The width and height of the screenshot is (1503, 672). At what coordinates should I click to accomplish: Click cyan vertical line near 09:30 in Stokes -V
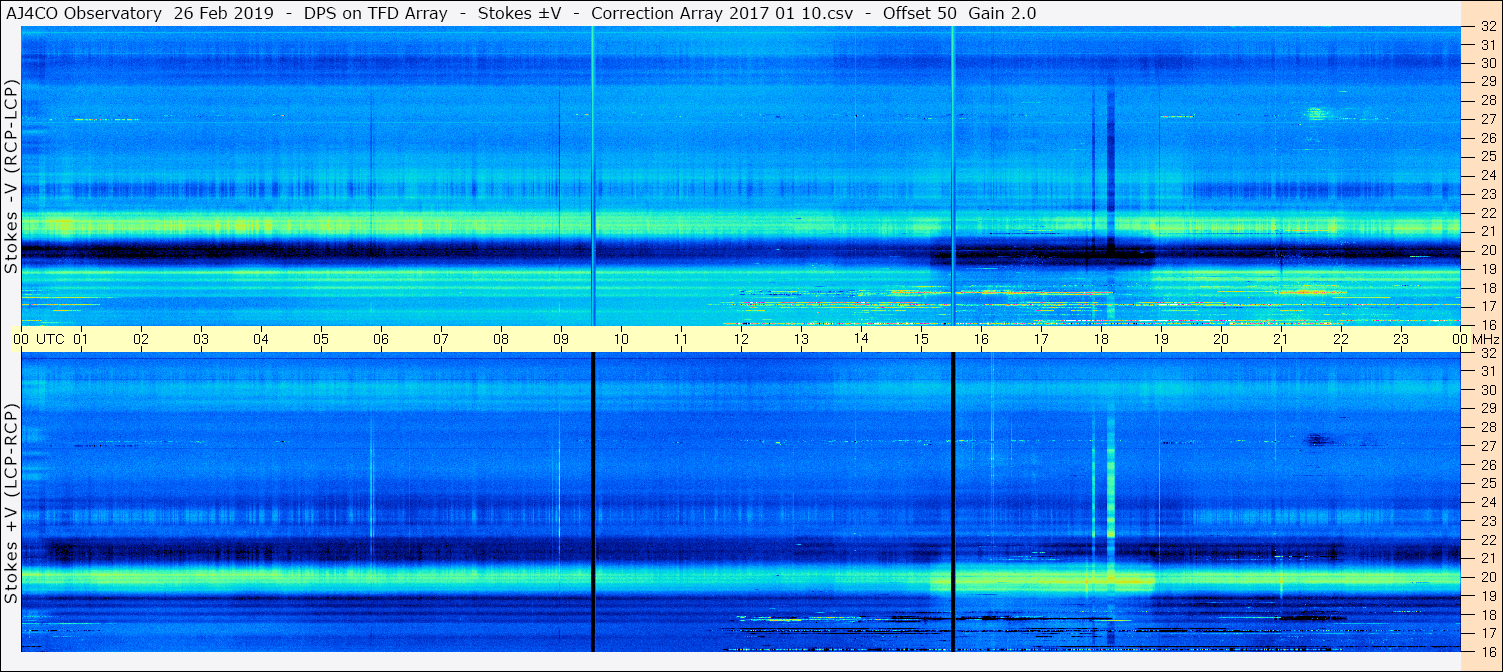click(593, 176)
